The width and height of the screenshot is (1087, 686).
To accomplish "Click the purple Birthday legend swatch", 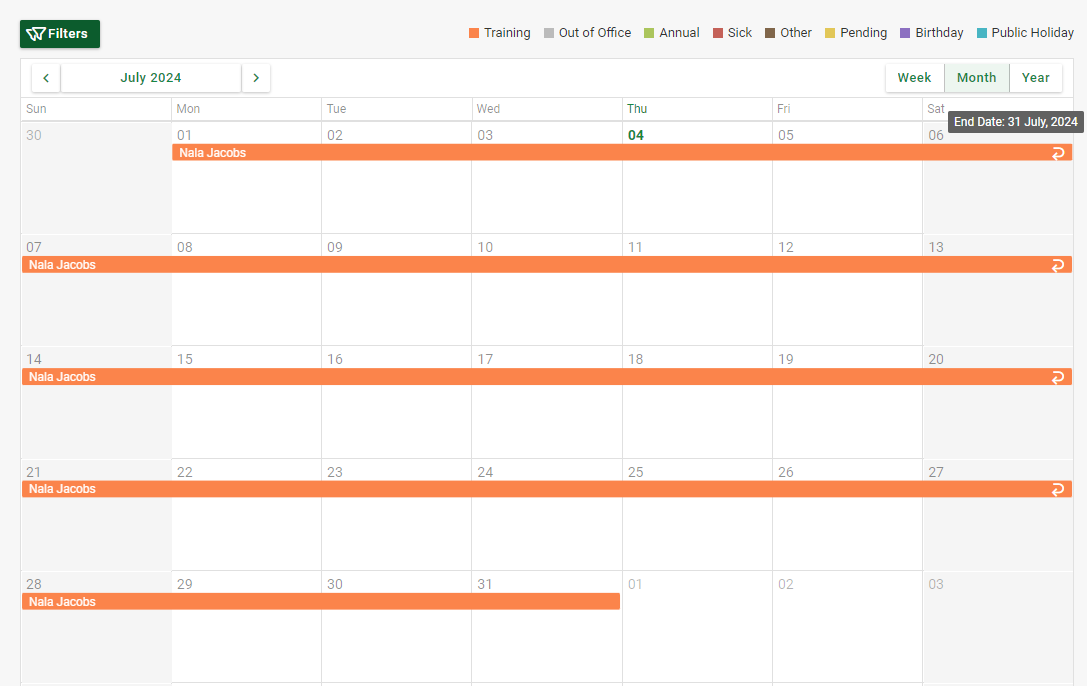I will [905, 33].
